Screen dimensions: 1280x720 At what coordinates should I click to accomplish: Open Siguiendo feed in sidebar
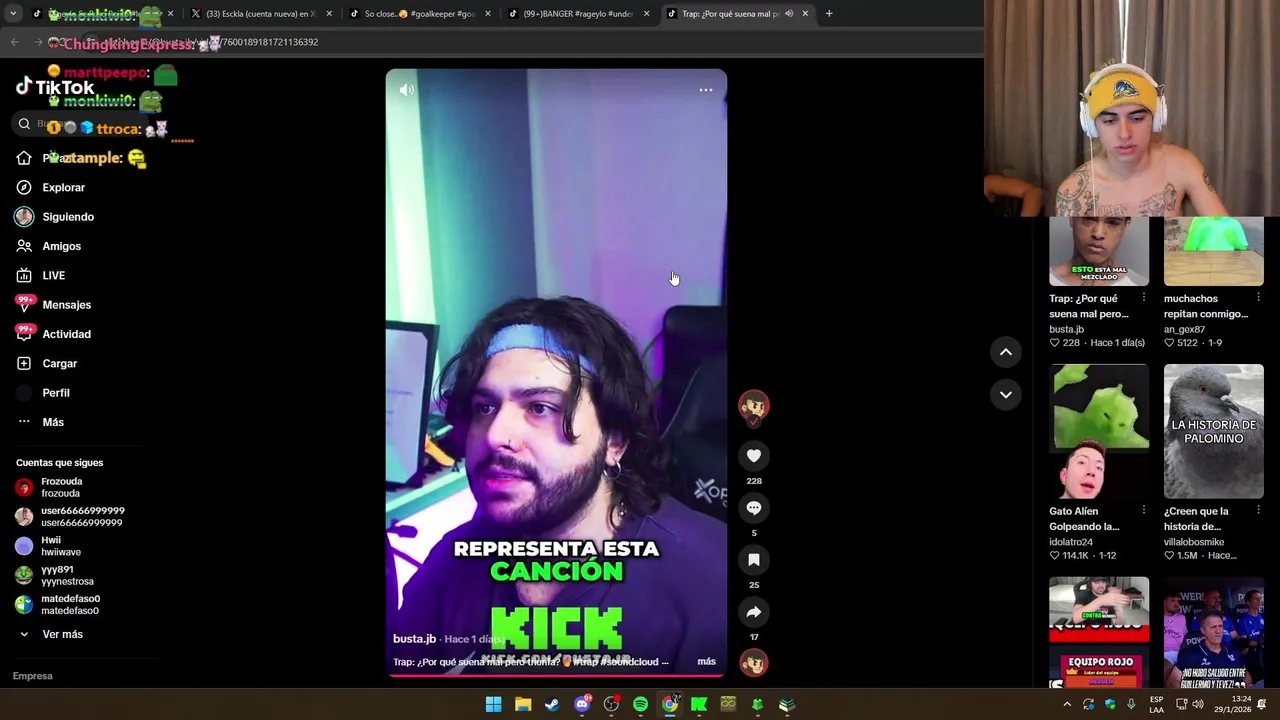(x=55, y=217)
